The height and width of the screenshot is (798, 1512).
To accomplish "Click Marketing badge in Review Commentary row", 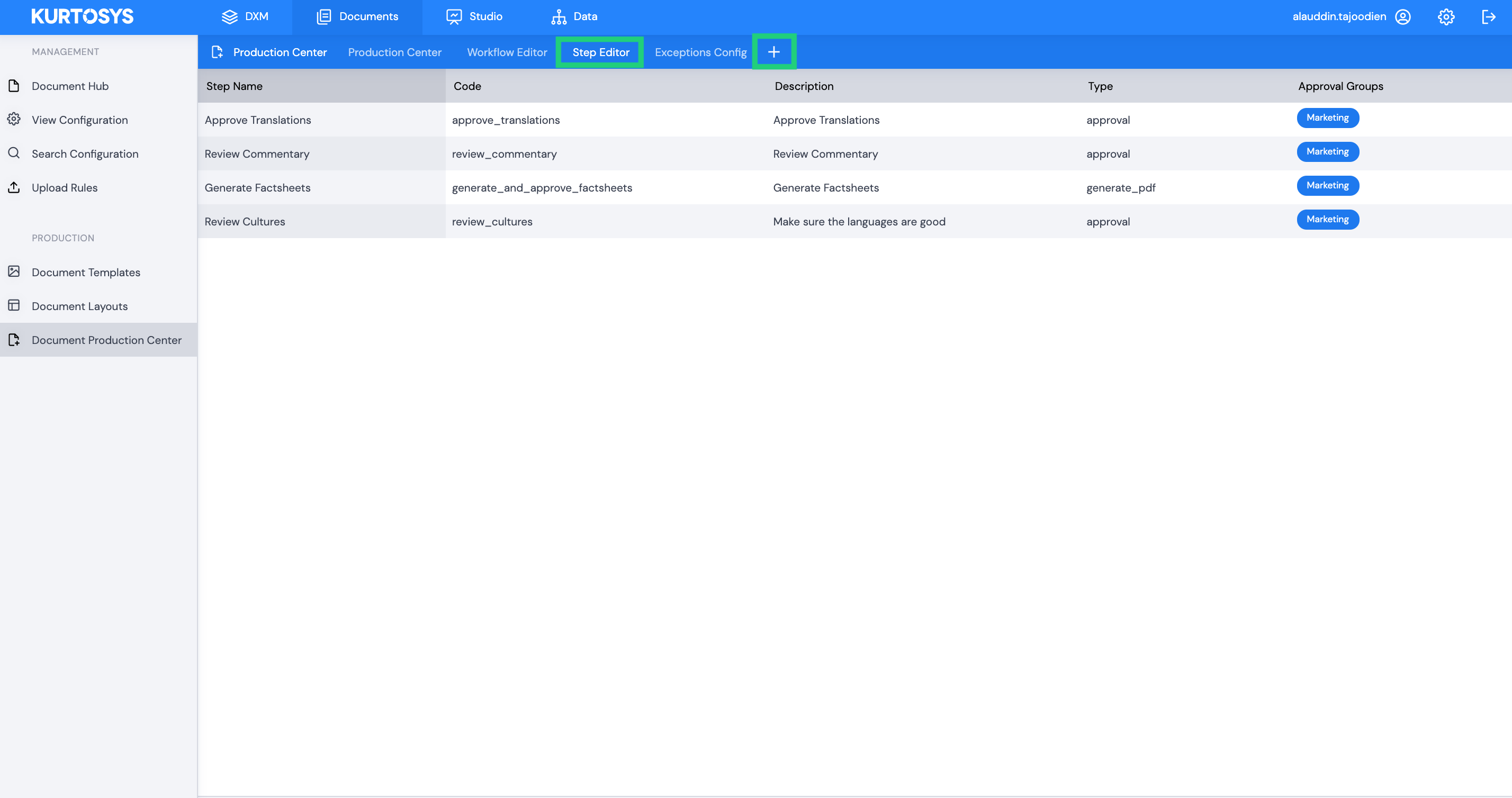I will 1327,151.
